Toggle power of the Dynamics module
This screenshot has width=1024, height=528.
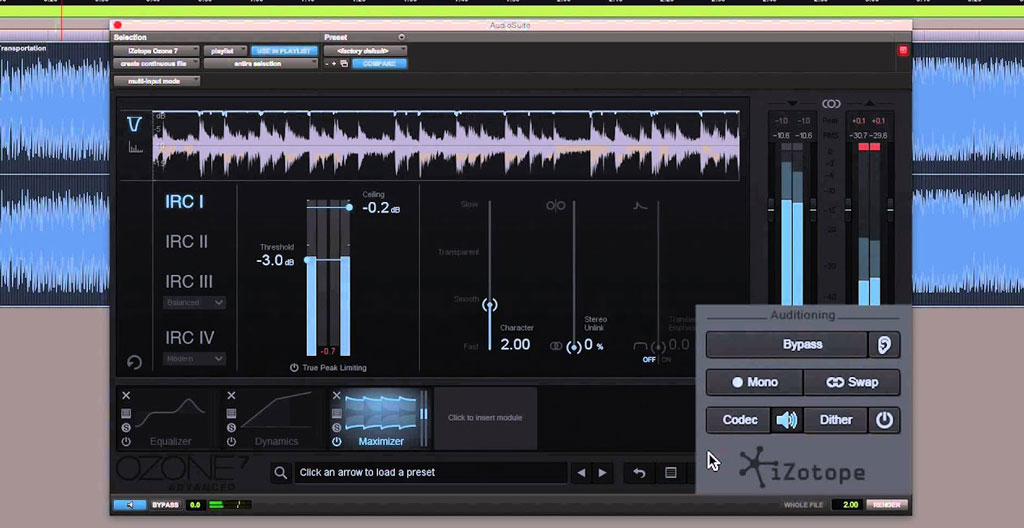click(231, 442)
